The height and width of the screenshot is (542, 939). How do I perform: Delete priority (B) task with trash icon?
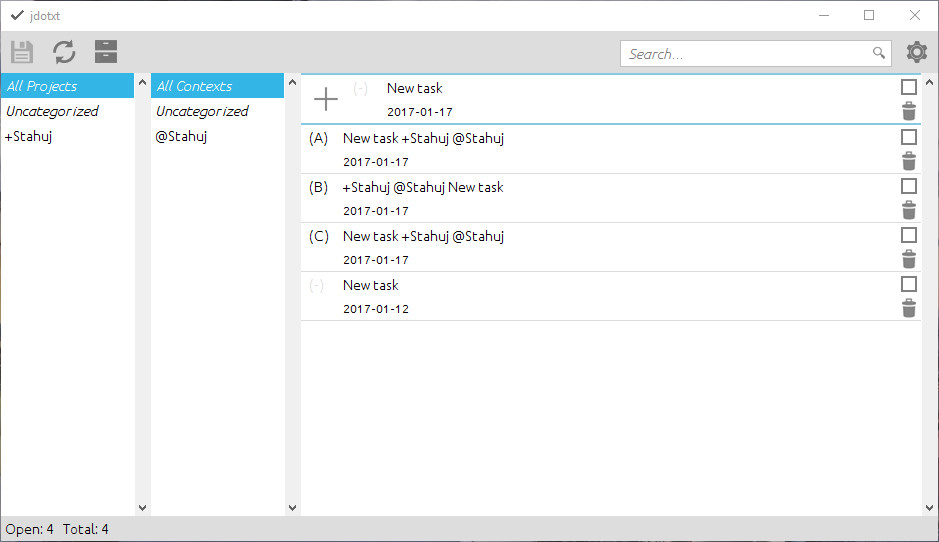pos(908,210)
